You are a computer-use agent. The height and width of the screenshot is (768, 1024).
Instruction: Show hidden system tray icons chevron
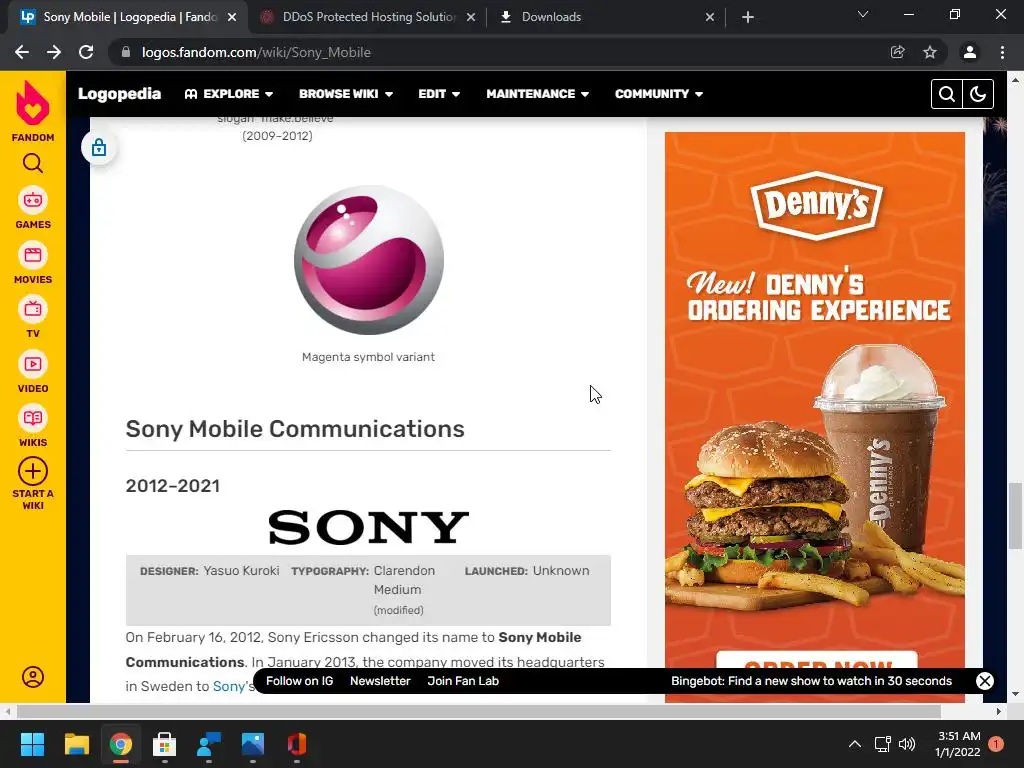[854, 744]
